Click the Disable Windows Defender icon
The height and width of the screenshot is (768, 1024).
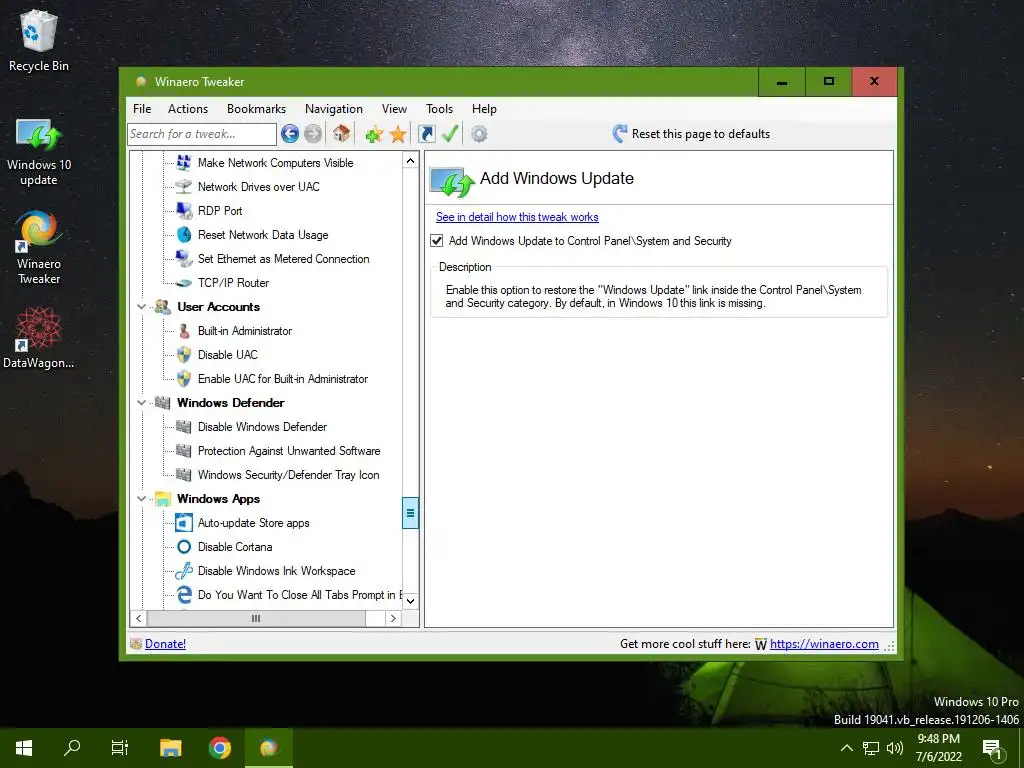pyautogui.click(x=184, y=426)
